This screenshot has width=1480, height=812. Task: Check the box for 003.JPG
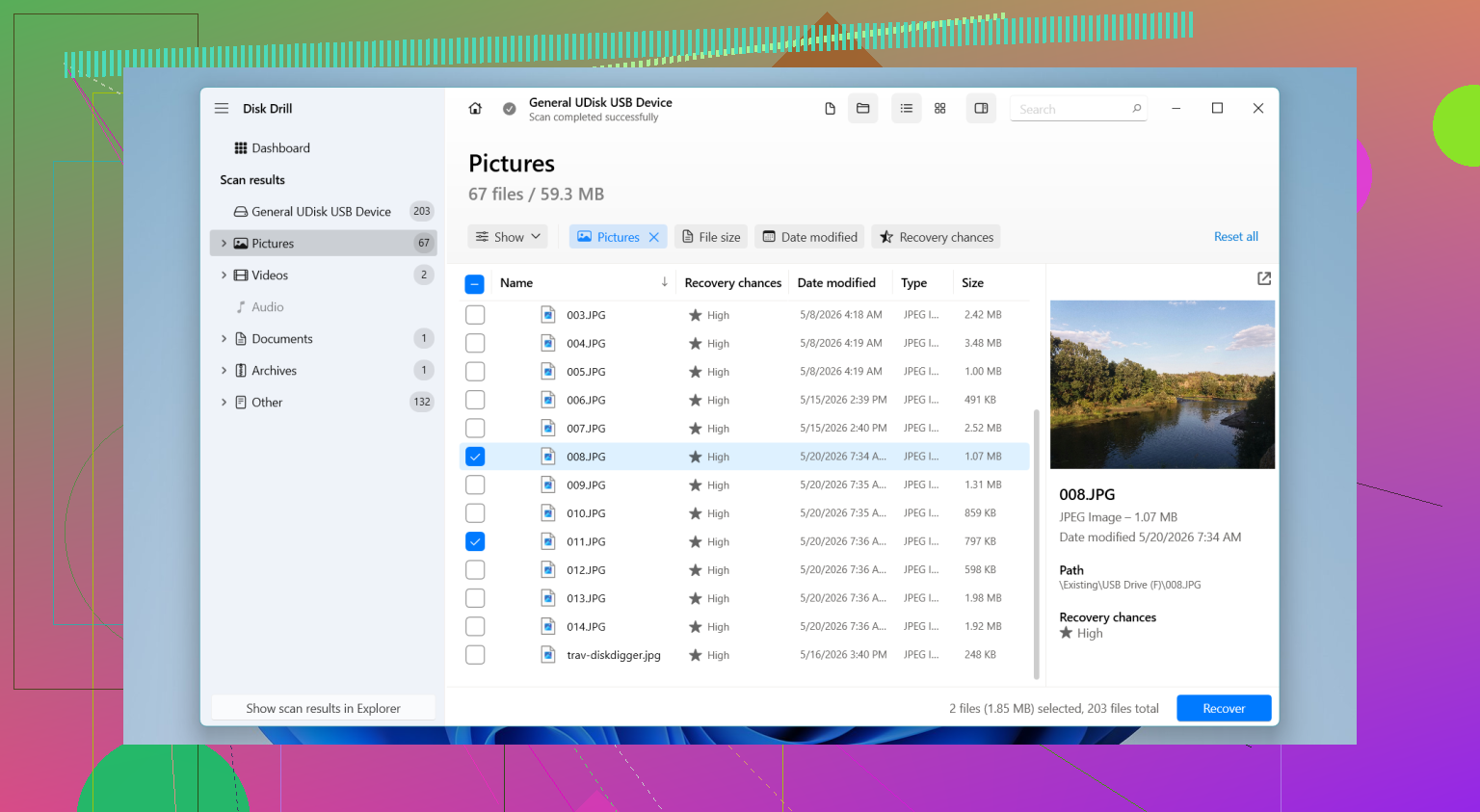click(475, 315)
